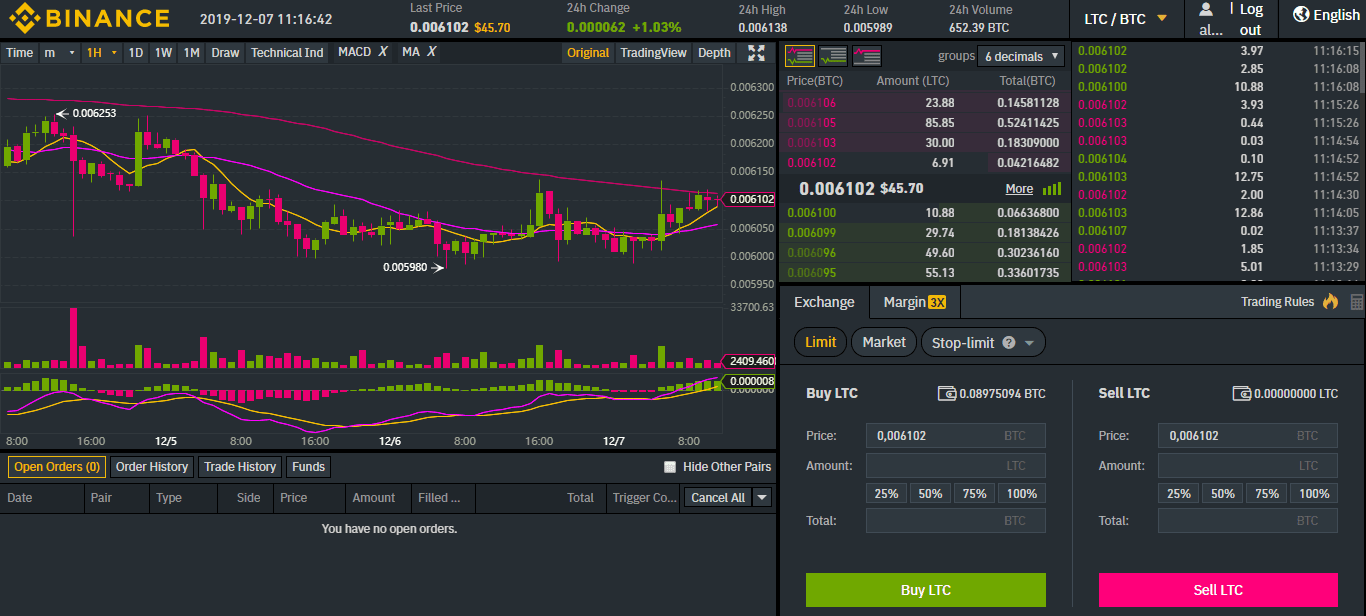Viewport: 1366px width, 616px height.
Task: Open the Order History tab
Action: [152, 467]
